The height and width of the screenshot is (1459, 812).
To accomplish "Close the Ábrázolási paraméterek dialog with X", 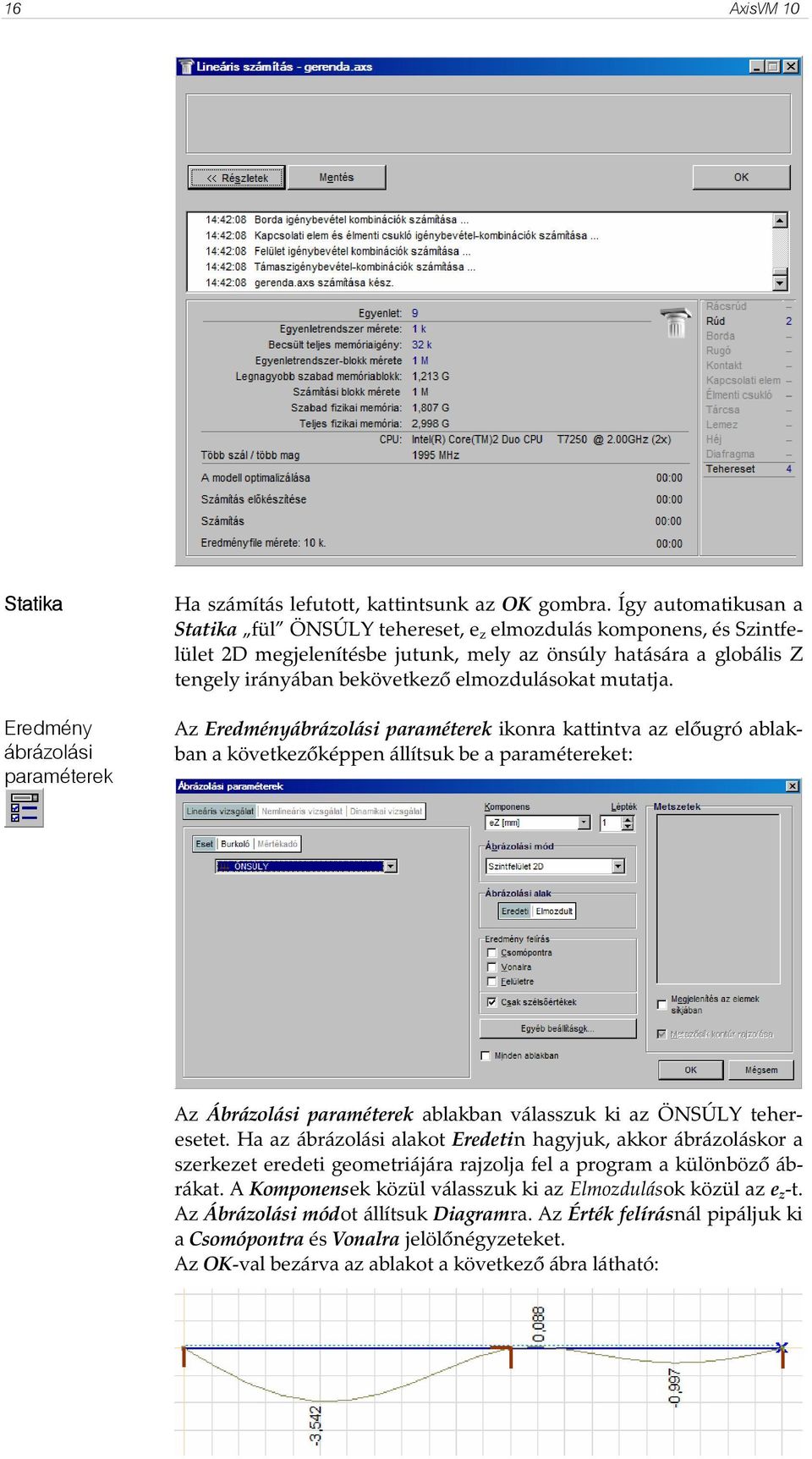I will pyautogui.click(x=793, y=786).
